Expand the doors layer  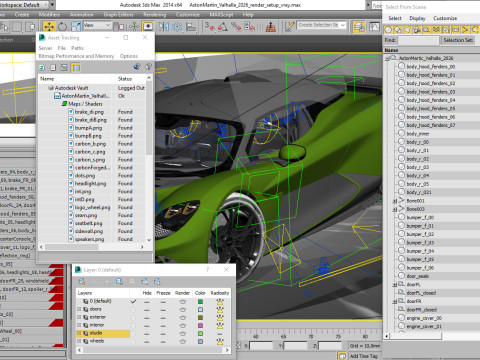[79, 309]
